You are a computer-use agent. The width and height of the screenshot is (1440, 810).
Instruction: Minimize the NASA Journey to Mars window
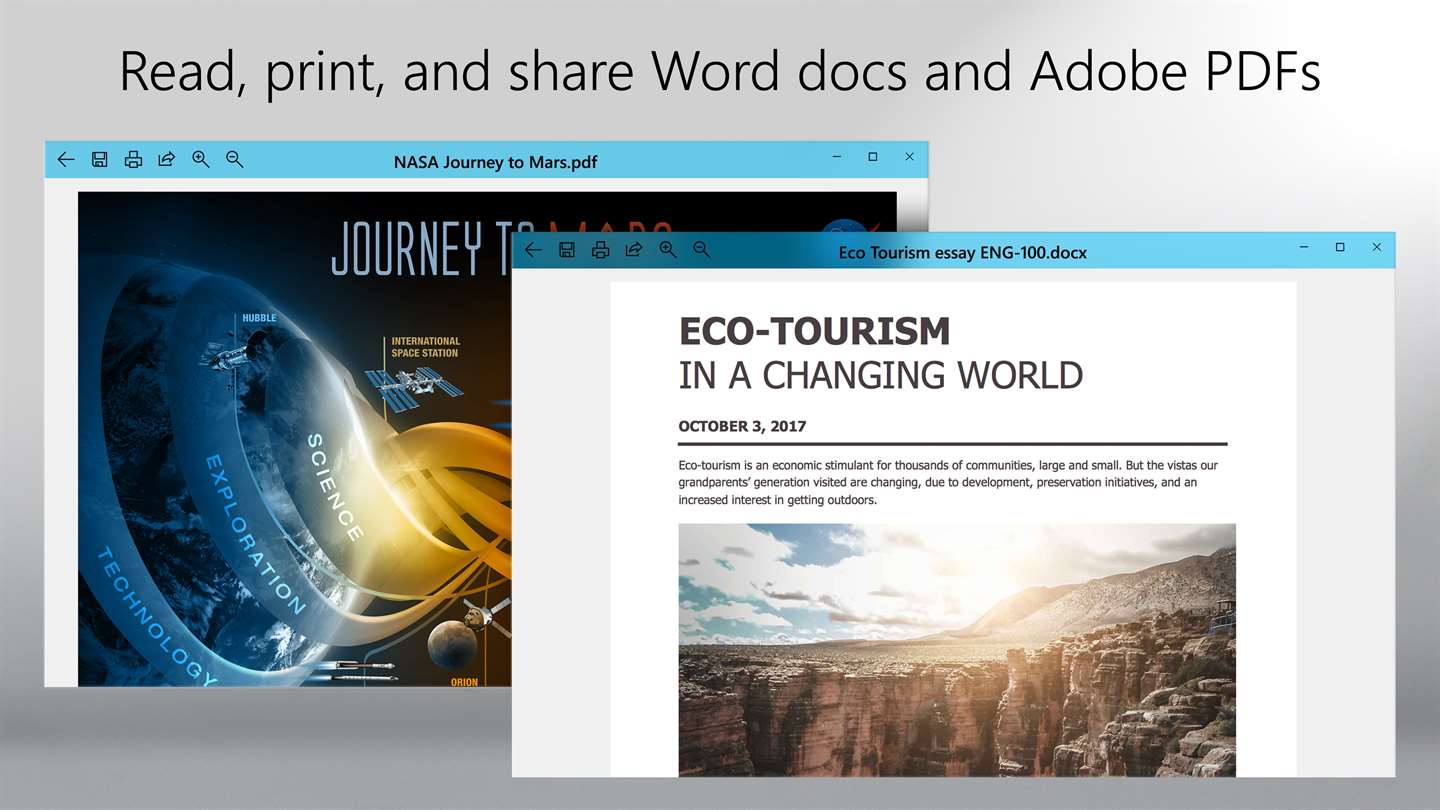[x=837, y=157]
